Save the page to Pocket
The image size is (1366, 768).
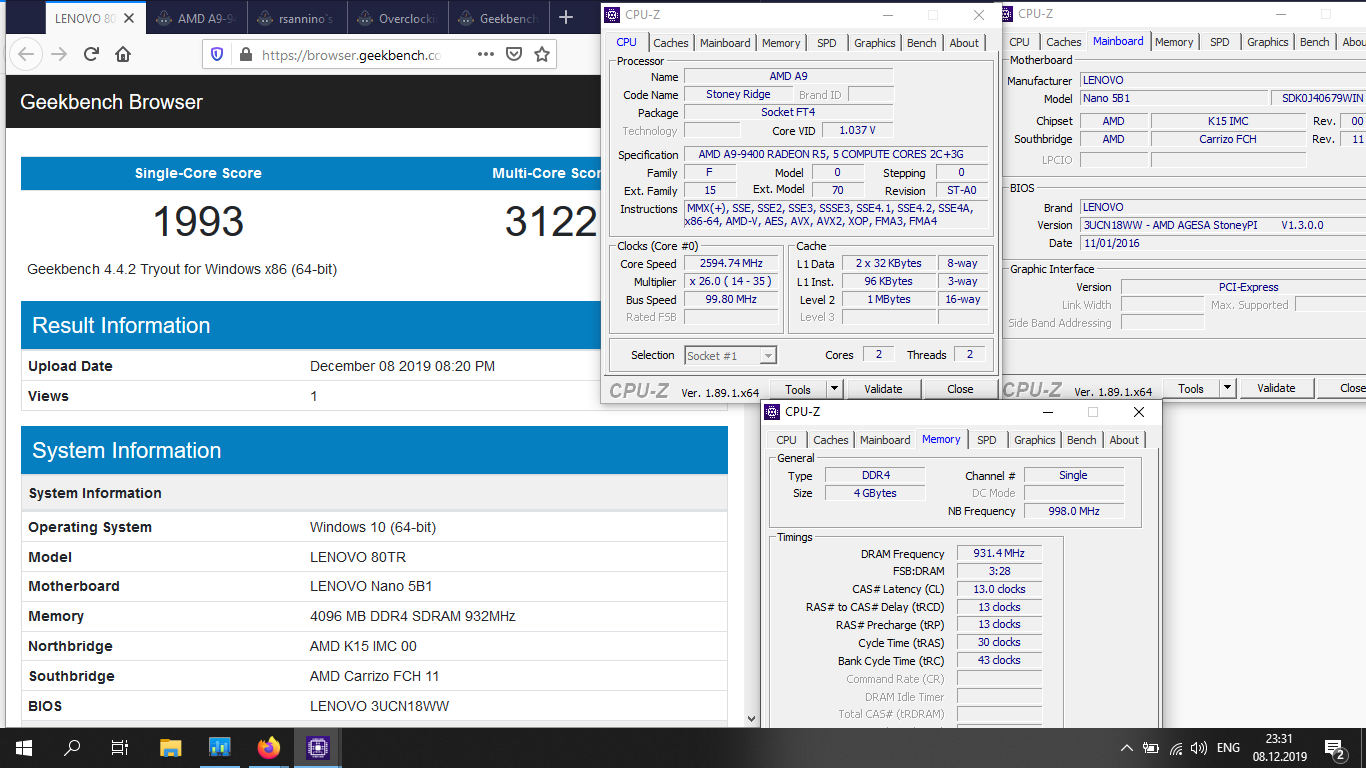[513, 54]
